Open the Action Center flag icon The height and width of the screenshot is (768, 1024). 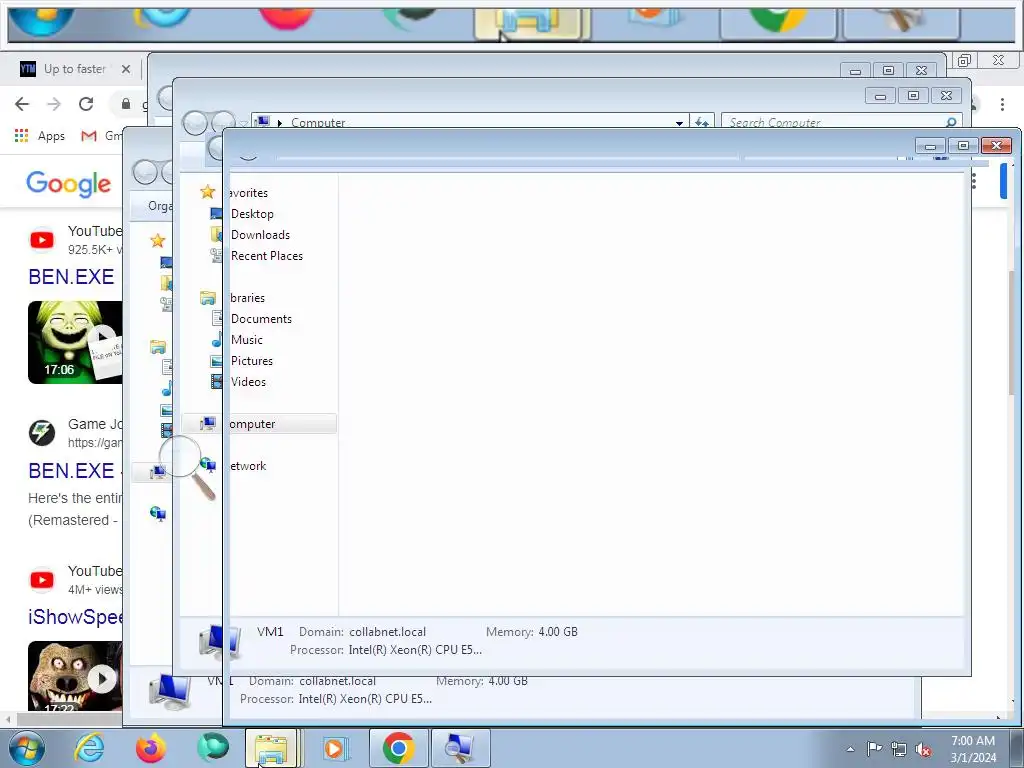coord(874,749)
